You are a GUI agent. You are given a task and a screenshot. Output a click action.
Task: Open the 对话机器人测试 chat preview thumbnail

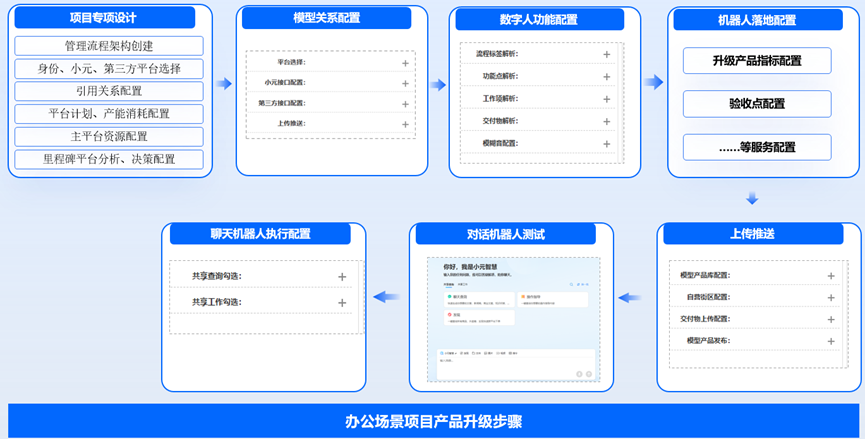[506, 320]
